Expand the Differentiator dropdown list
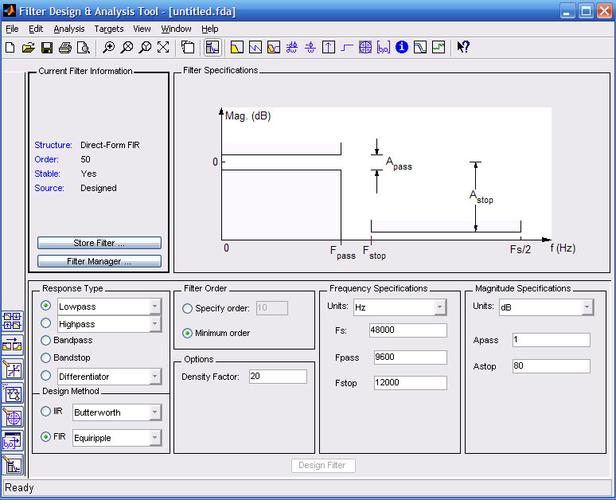 pyautogui.click(x=155, y=376)
